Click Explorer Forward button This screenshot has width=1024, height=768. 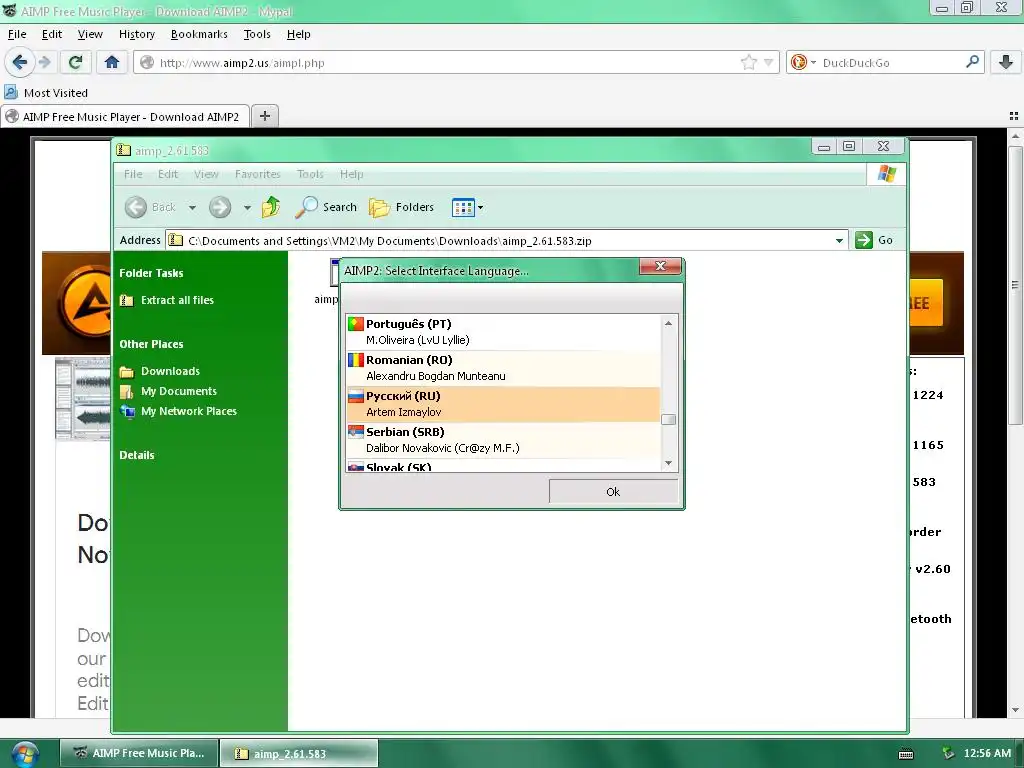pos(220,207)
